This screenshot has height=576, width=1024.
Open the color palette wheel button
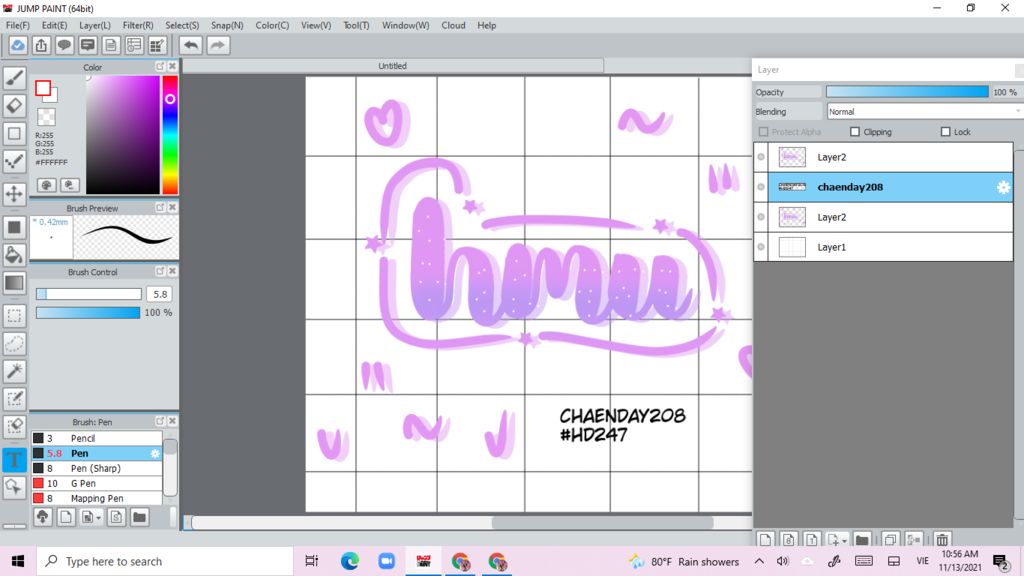click(46, 185)
